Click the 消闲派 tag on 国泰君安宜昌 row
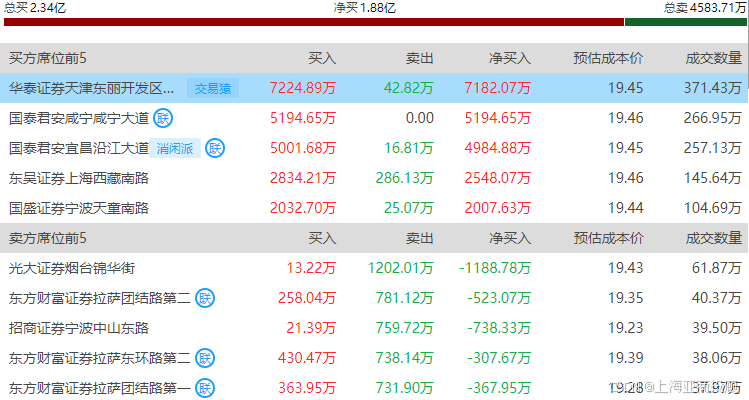 pos(175,149)
